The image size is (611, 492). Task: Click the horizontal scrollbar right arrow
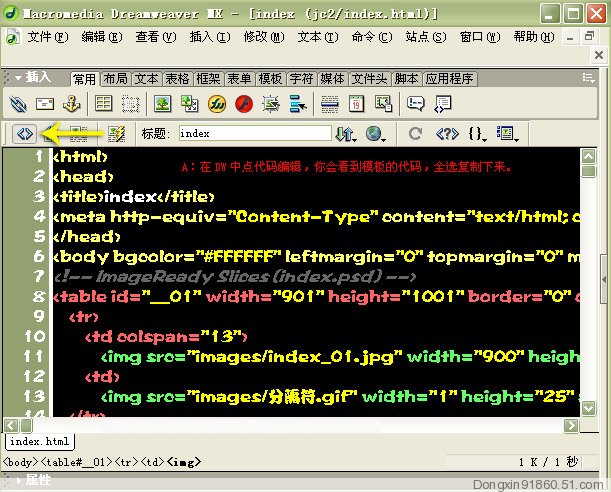pyautogui.click(x=571, y=425)
